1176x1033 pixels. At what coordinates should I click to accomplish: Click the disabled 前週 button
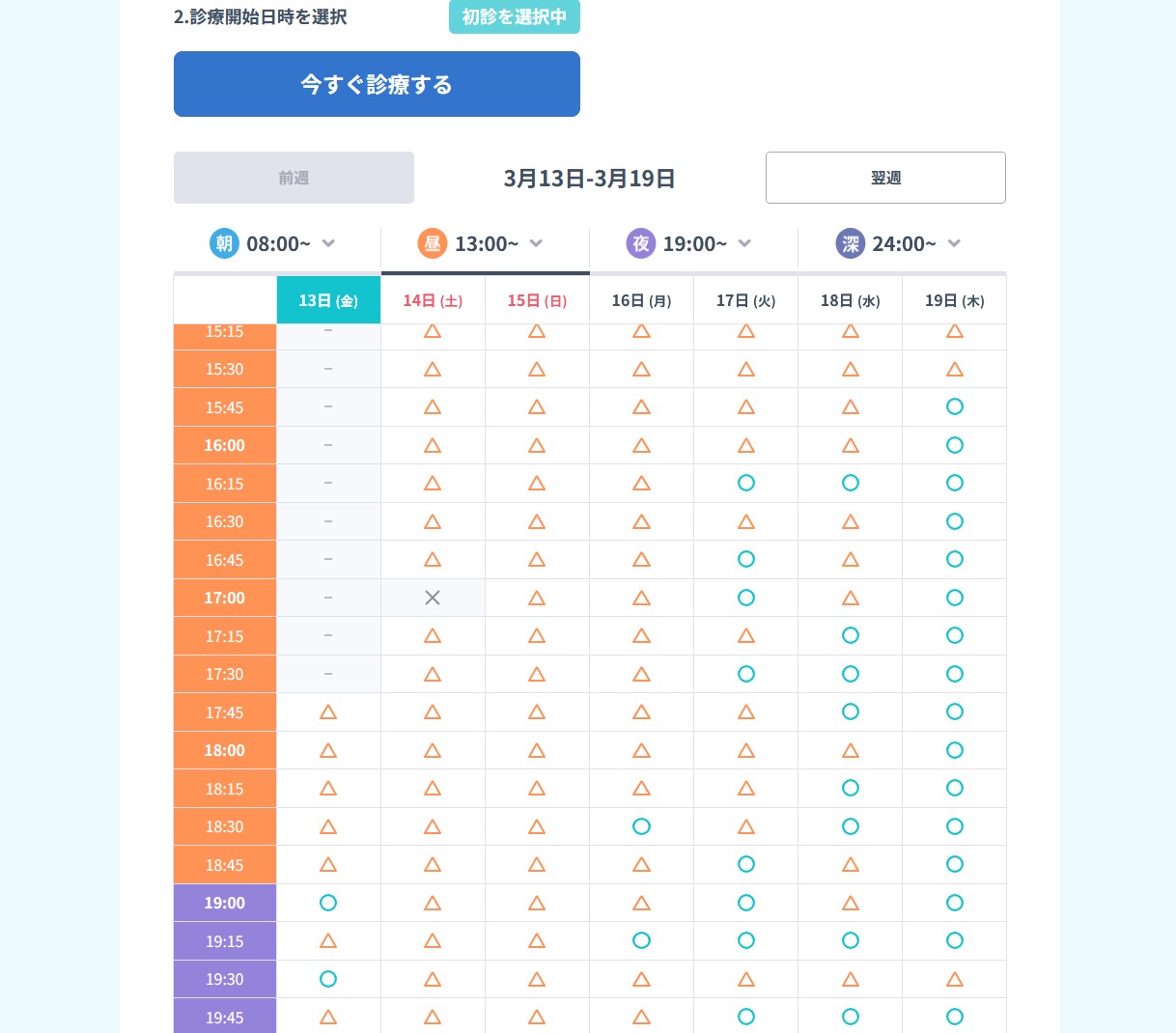(294, 178)
